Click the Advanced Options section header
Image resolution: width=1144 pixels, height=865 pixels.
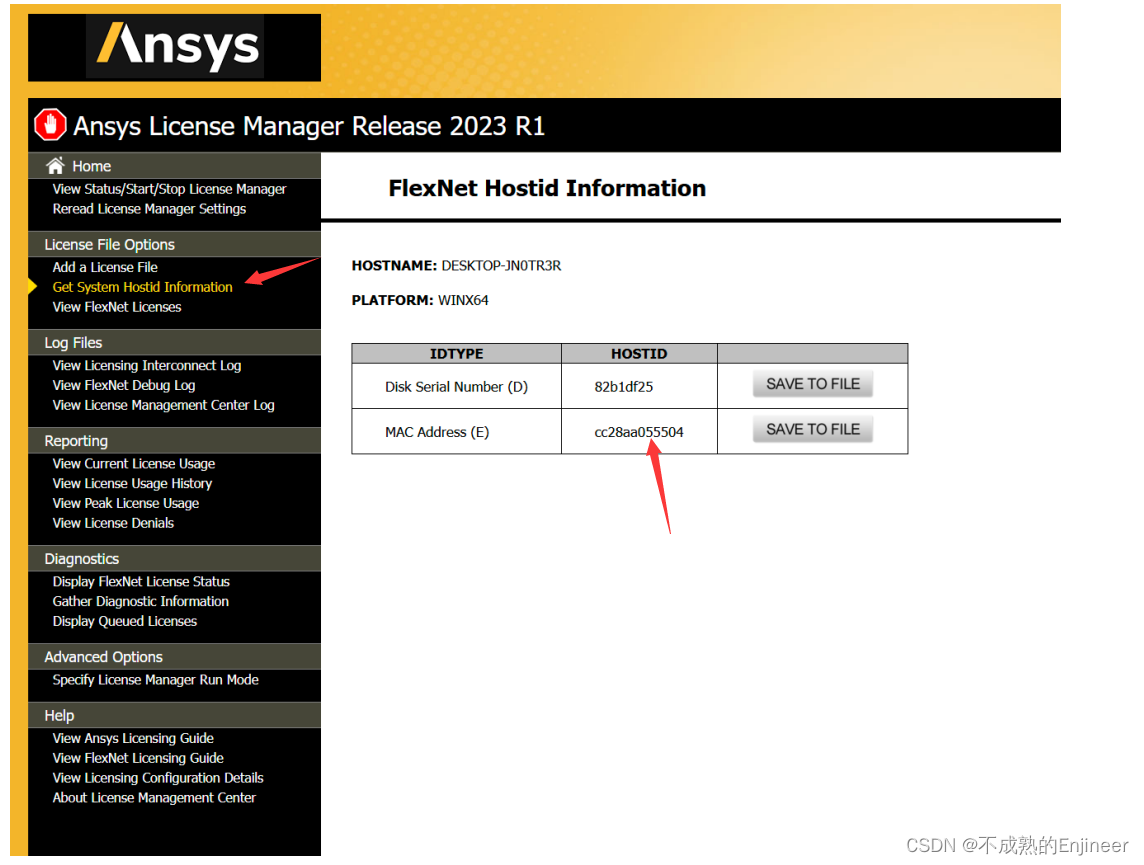[x=174, y=657]
